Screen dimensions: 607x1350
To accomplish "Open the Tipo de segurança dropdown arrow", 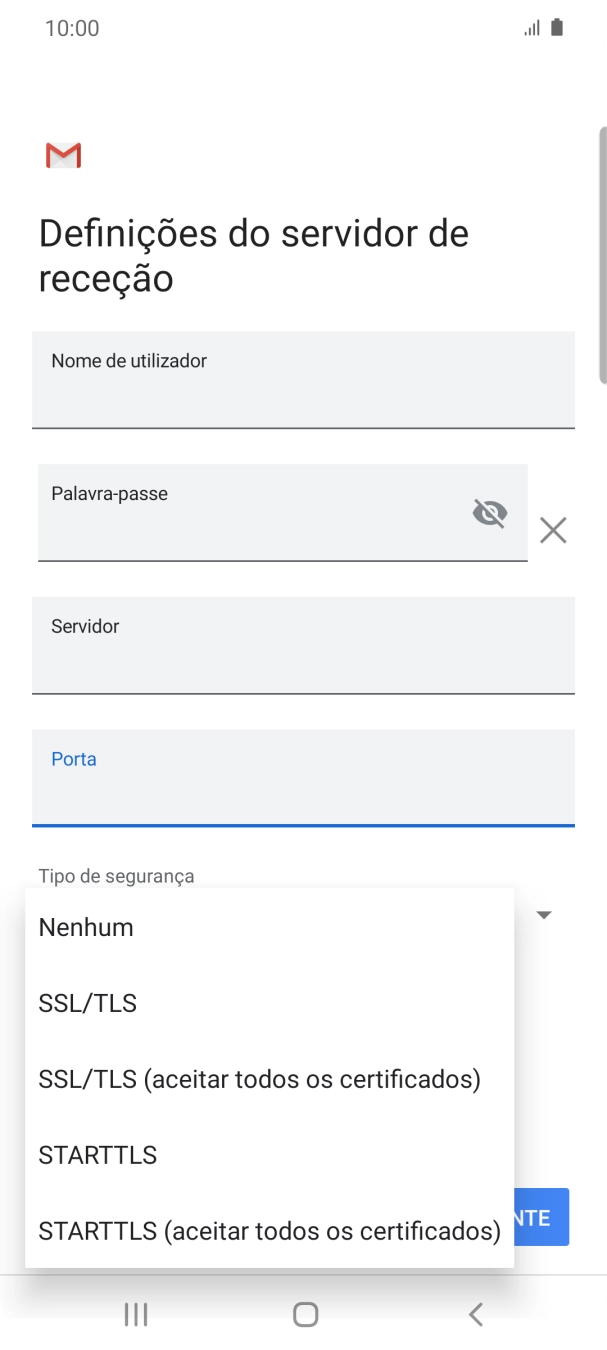I will [x=543, y=913].
